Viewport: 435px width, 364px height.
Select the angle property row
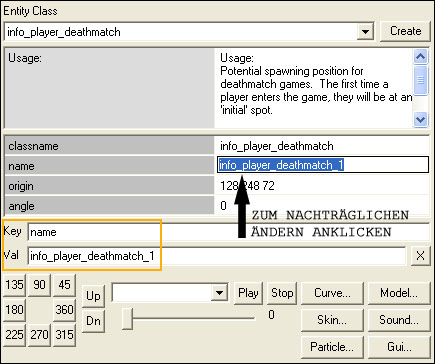pos(217,206)
